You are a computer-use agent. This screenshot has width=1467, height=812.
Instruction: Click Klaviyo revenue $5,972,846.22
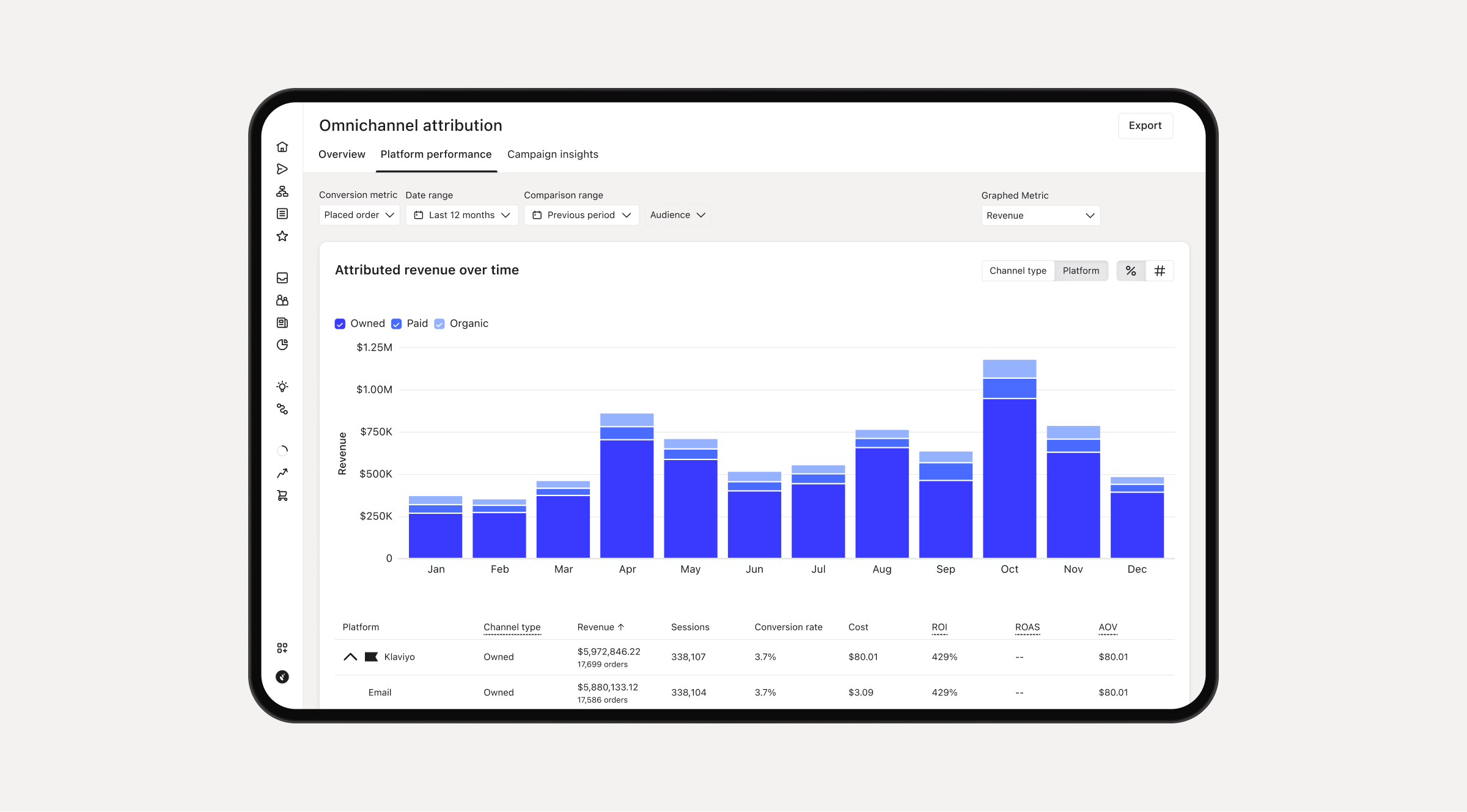pyautogui.click(x=609, y=652)
